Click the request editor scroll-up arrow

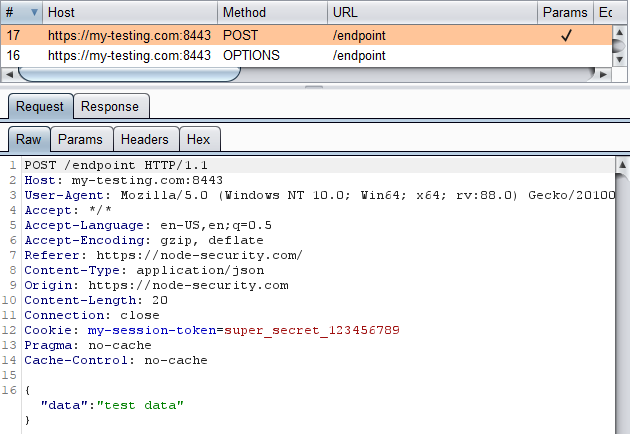tap(621, 163)
